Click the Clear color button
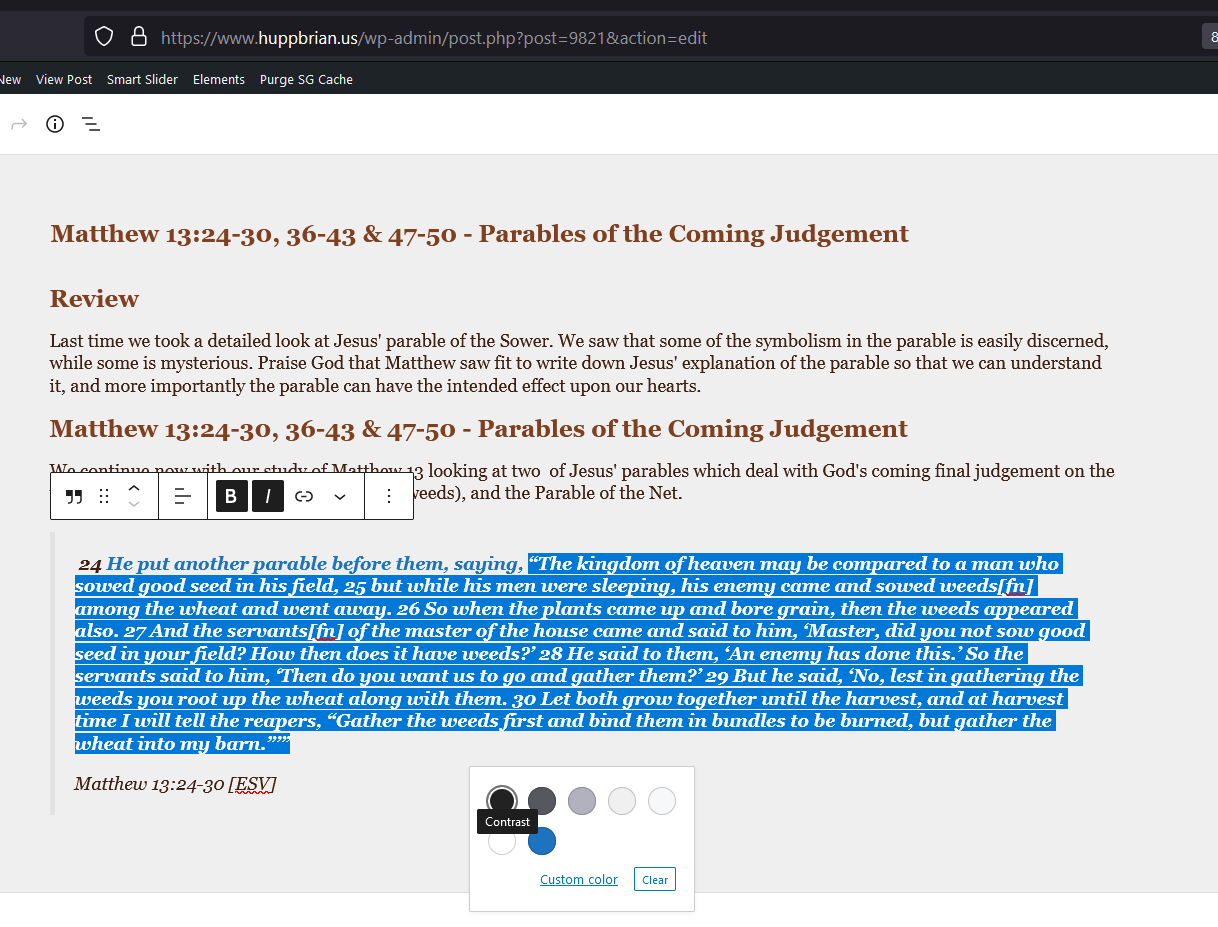Image resolution: width=1218 pixels, height=927 pixels. pos(655,880)
